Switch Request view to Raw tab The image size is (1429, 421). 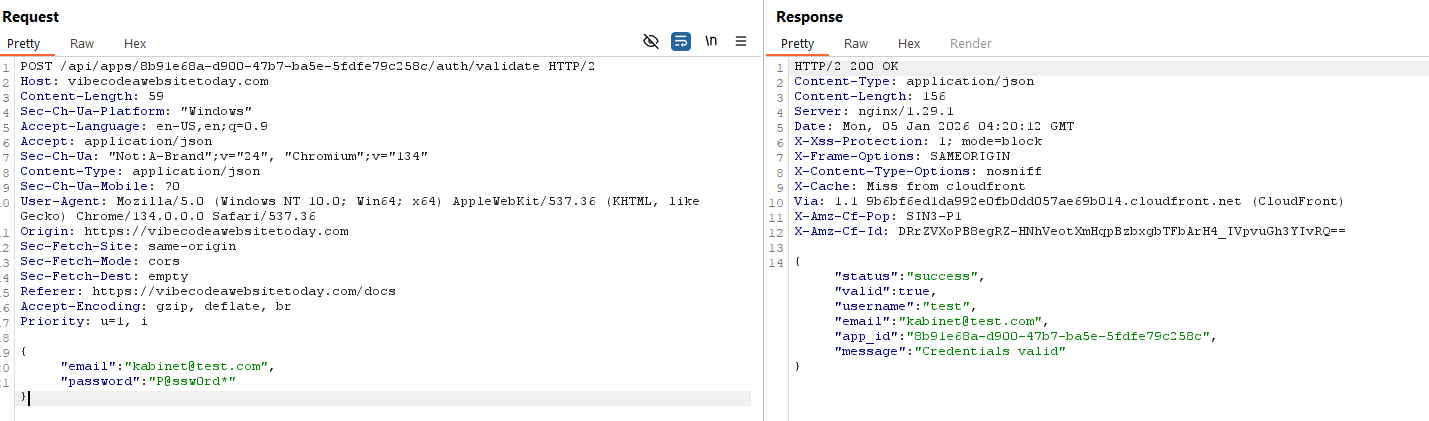point(82,44)
